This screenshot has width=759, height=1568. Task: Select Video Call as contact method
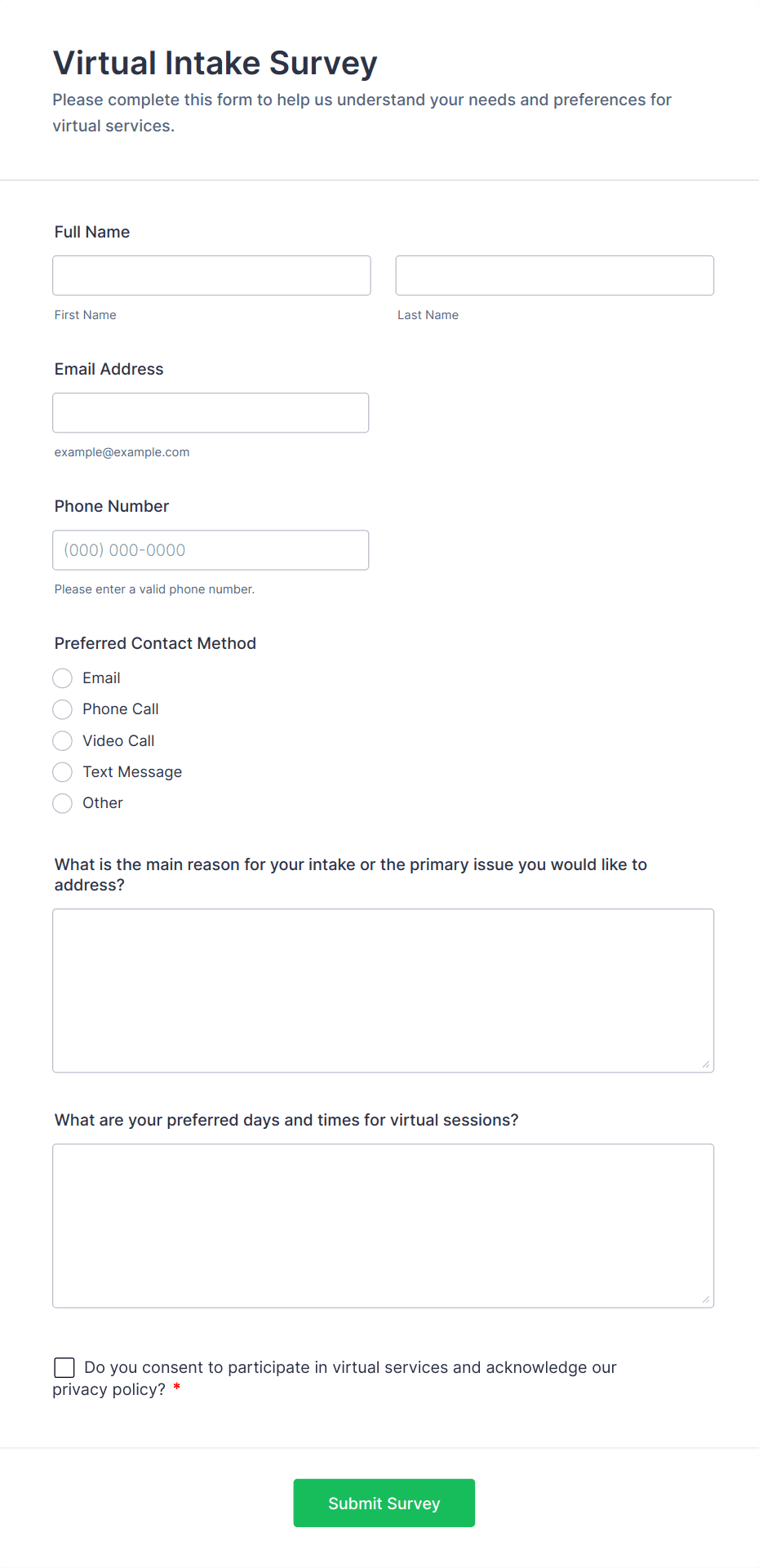click(63, 741)
